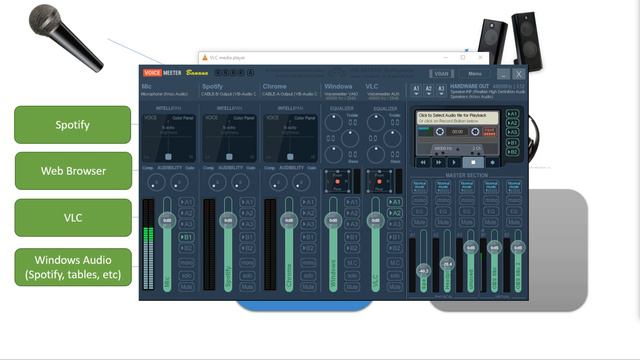Open hardware out A3 device dropdown

click(x=441, y=90)
